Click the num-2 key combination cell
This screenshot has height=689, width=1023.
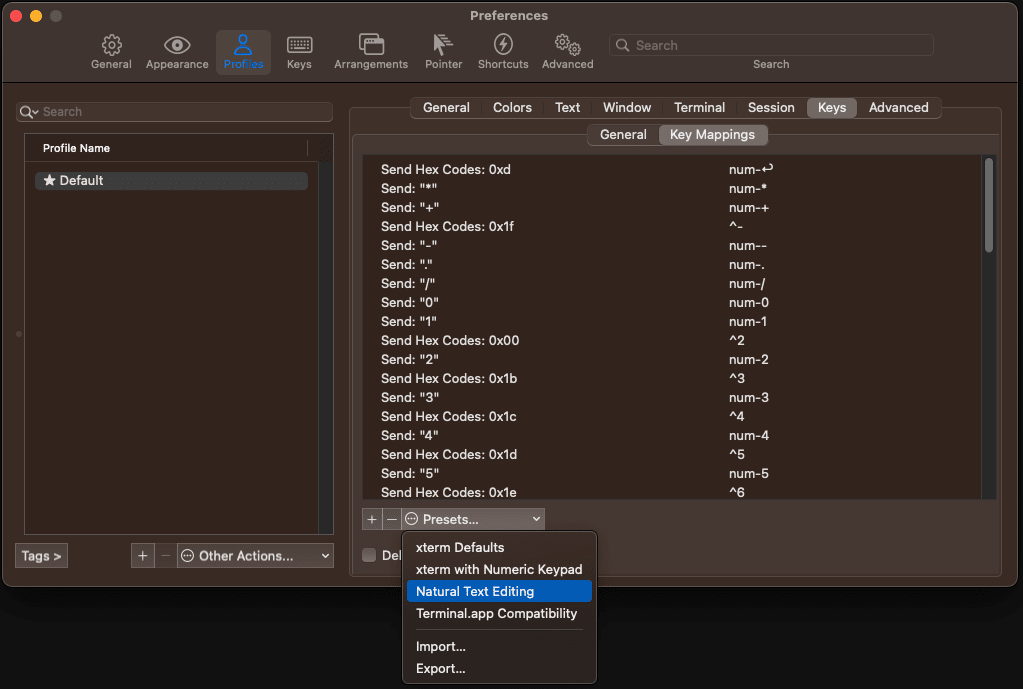(749, 360)
